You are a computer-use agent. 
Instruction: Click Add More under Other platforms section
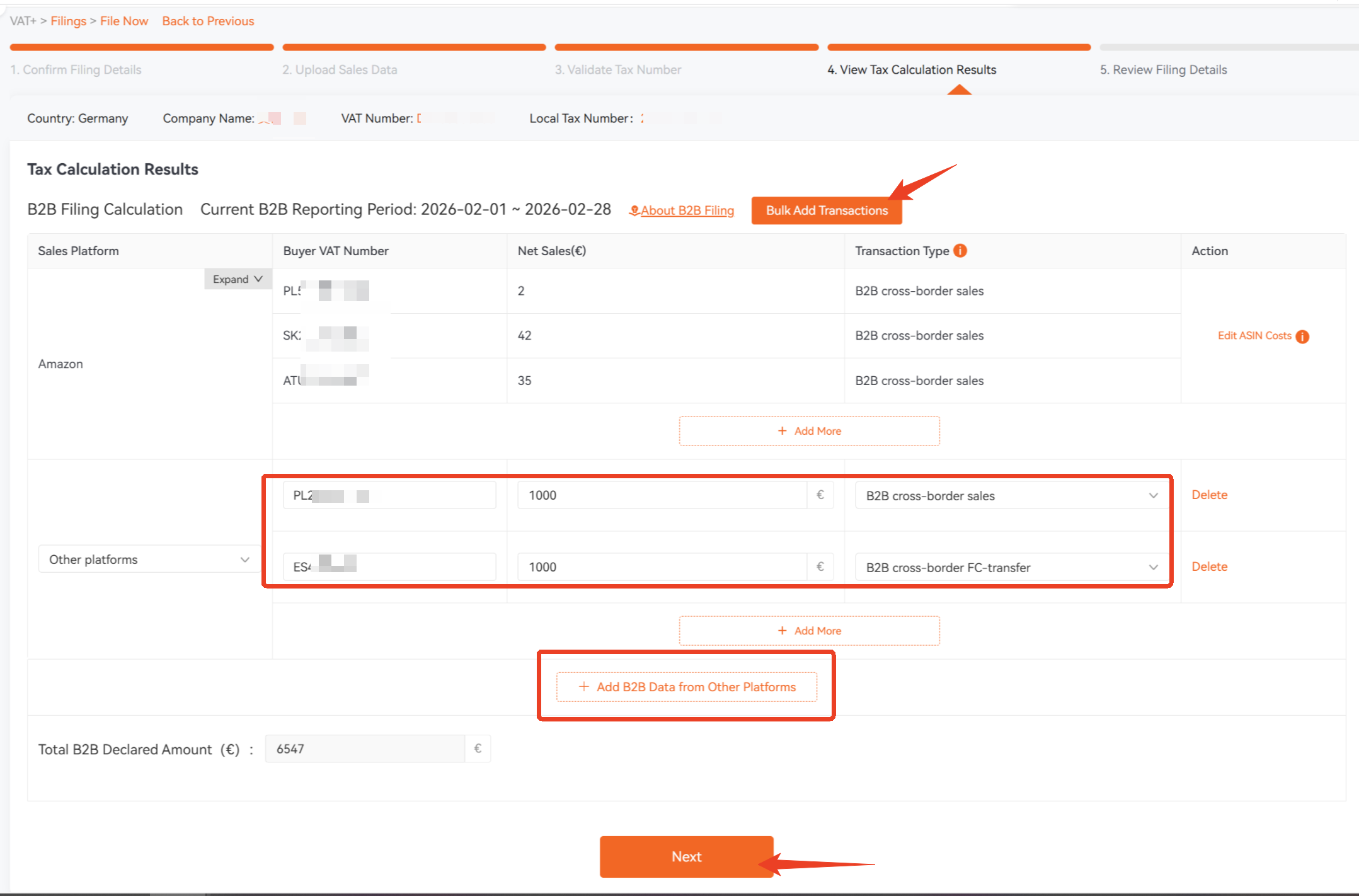pos(809,631)
